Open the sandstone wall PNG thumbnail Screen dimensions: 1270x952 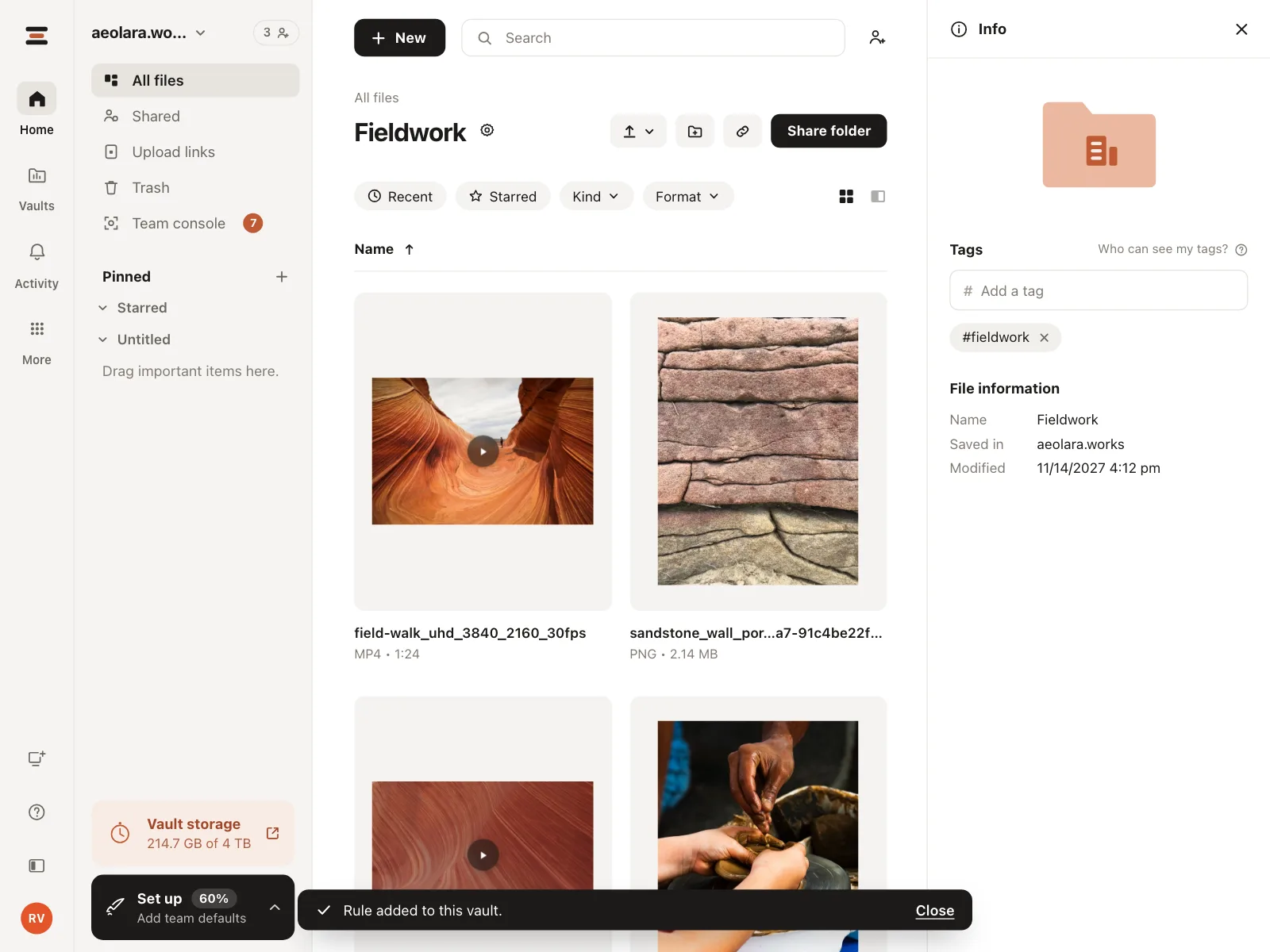(x=758, y=451)
